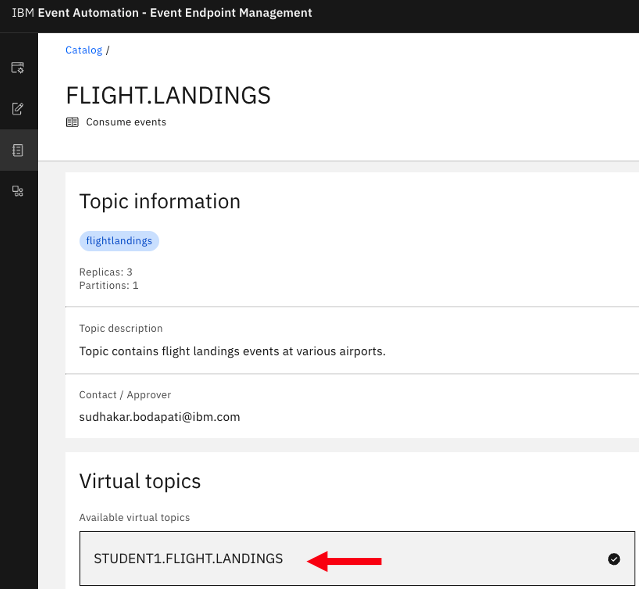Screen dimensions: 639x590
Task: Click the Topic information heading
Action: pyautogui.click(x=160, y=201)
